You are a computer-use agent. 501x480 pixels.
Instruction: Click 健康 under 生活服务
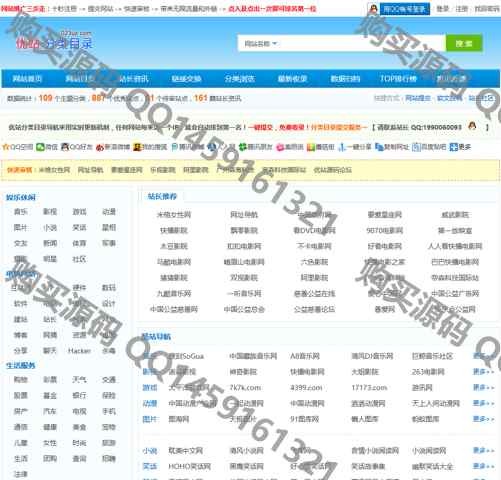pos(50,427)
